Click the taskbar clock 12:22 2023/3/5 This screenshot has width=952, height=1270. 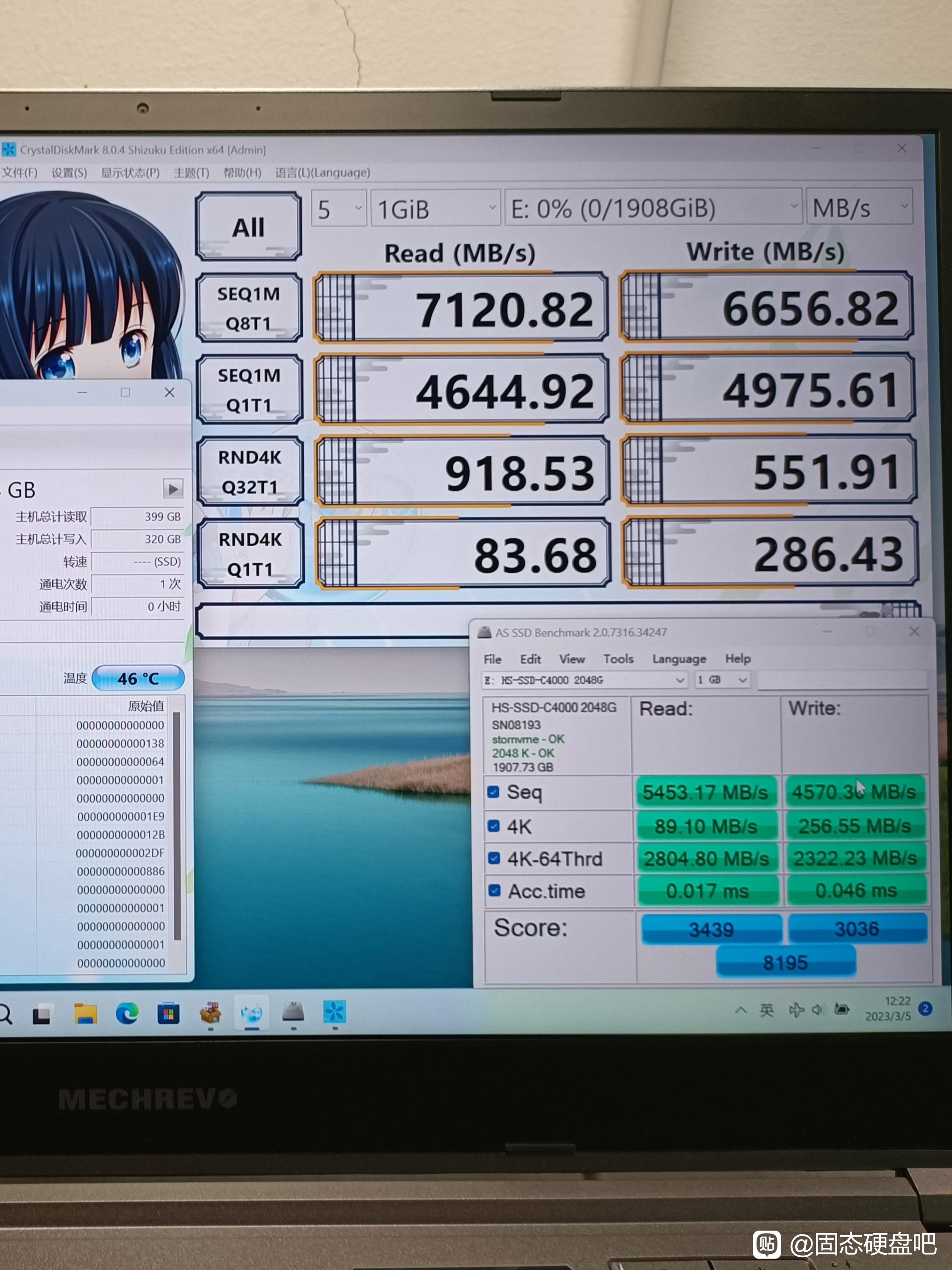tap(888, 1009)
